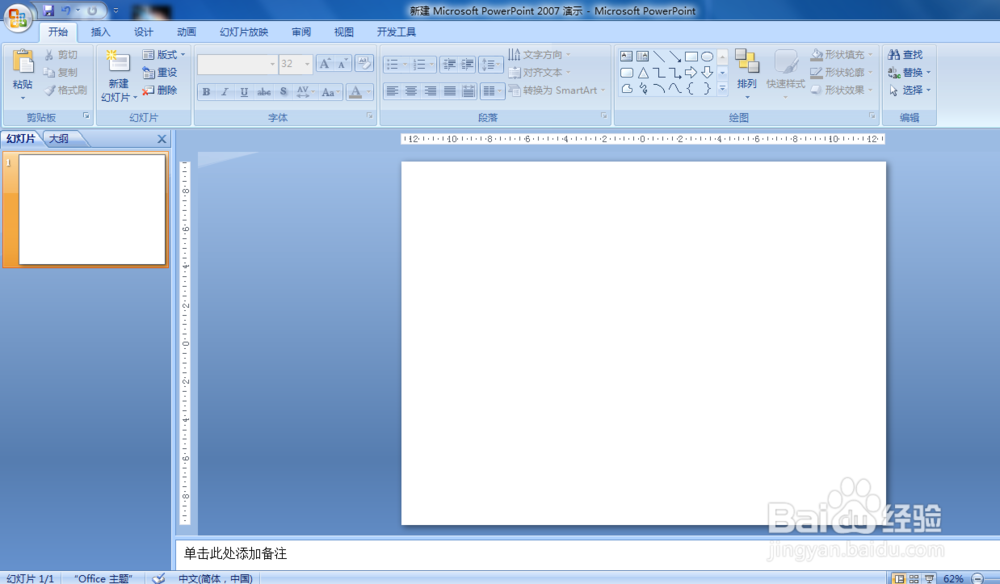Select the Line shape in shapes gallery
Screen dimensions: 1000x584
659,56
